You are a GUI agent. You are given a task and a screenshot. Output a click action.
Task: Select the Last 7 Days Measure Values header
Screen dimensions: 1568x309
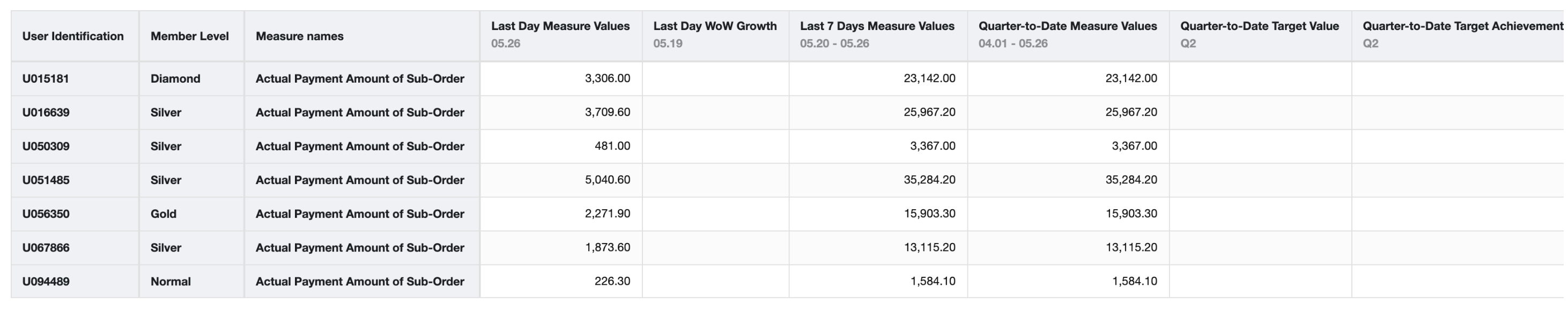coord(878,36)
